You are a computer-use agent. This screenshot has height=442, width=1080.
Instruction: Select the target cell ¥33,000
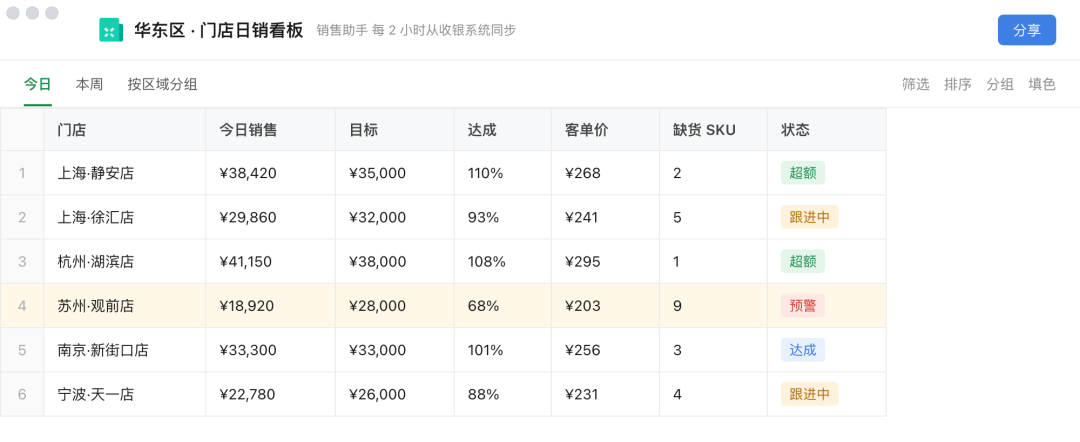(x=395, y=350)
